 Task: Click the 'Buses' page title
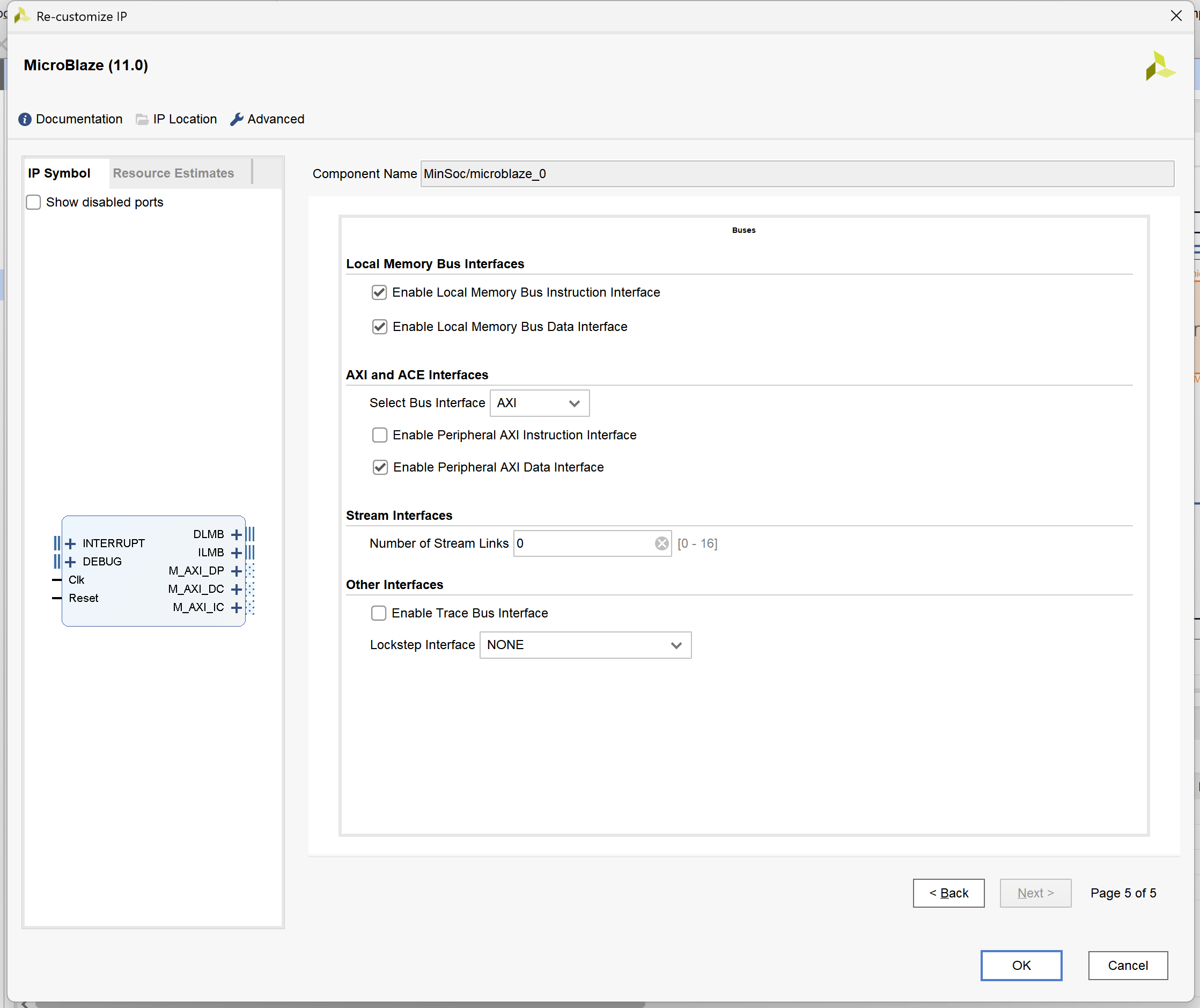743,230
